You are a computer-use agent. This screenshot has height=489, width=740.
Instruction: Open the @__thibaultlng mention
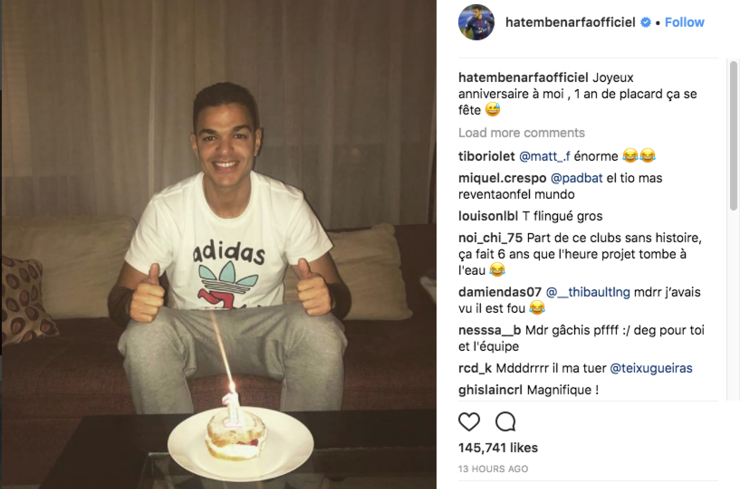coord(588,292)
